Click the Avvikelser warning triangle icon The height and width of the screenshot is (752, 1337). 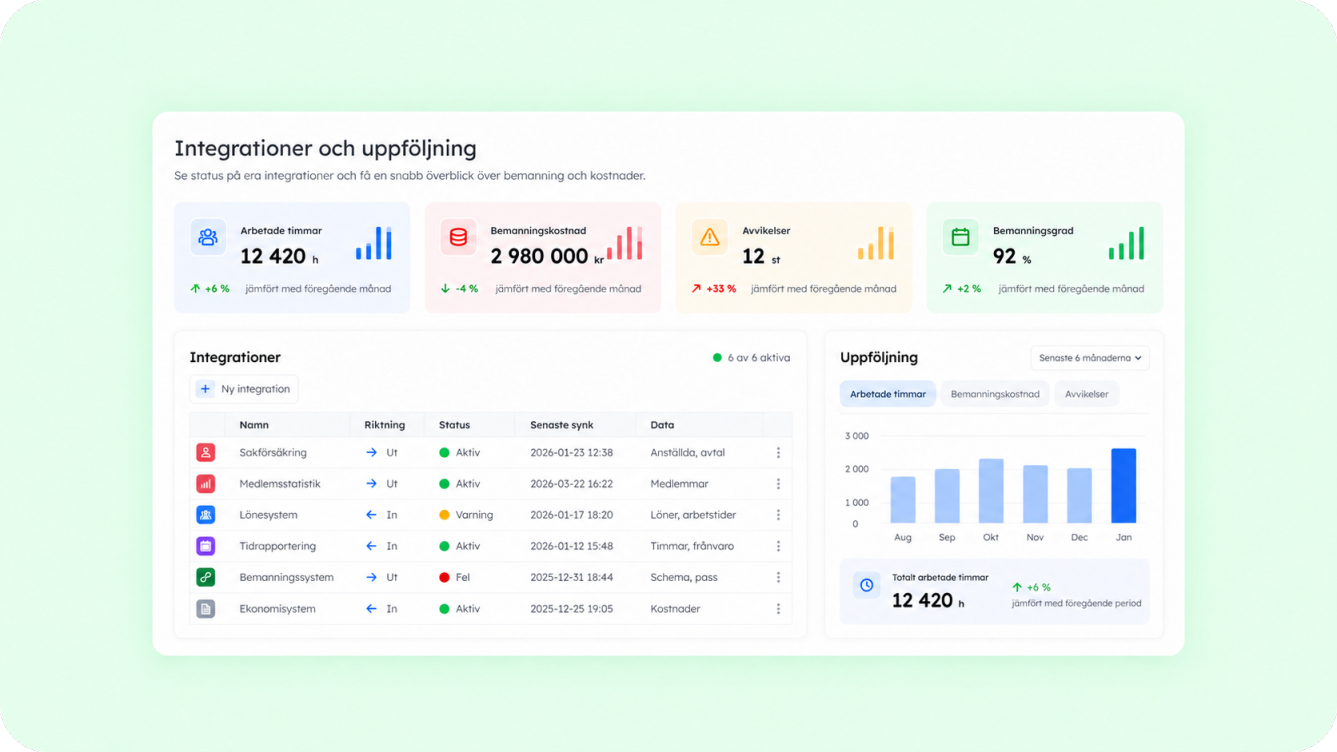pos(710,238)
